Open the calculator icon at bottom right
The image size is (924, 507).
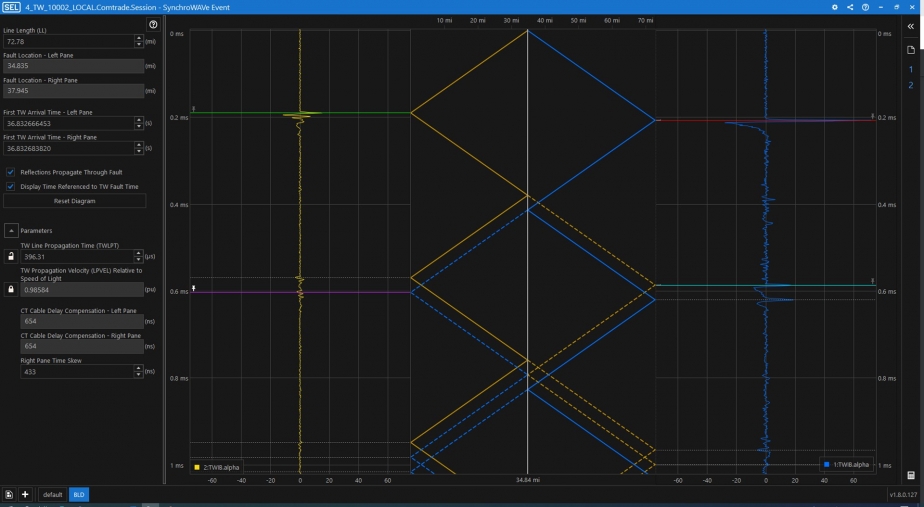(910, 475)
